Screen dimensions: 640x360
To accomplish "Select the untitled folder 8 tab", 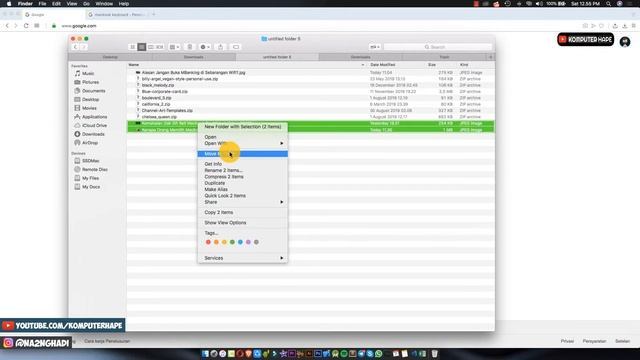I will click(277, 57).
